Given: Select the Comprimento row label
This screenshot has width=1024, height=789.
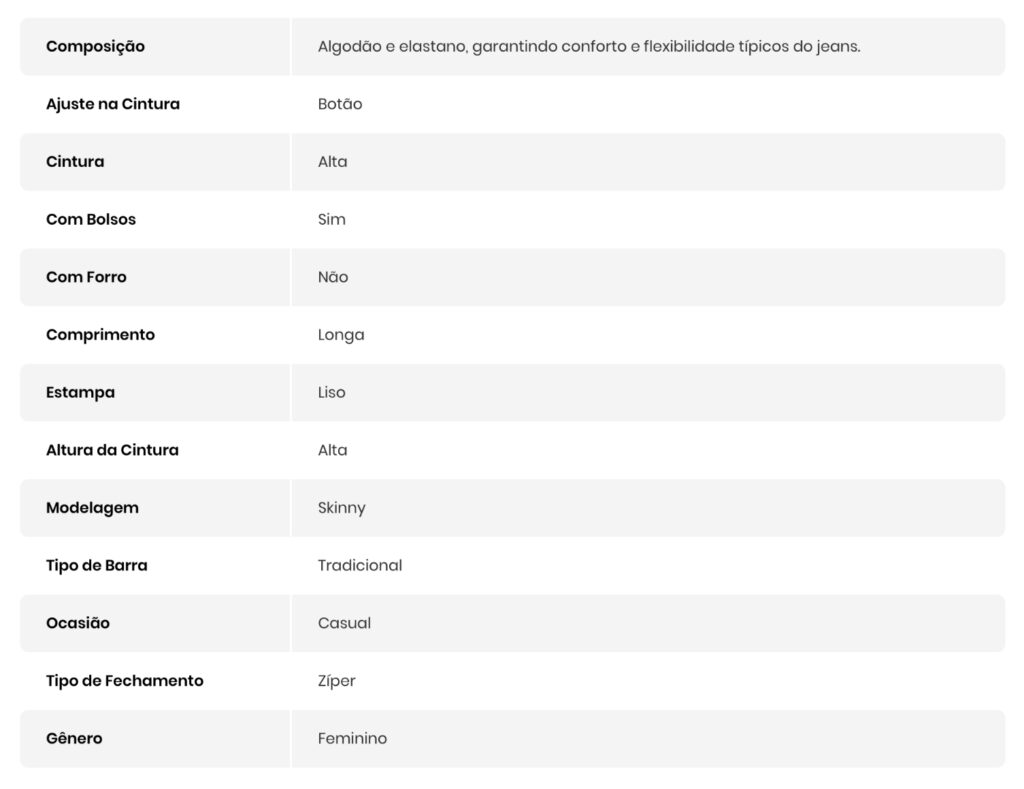Looking at the screenshot, I should pos(100,335).
